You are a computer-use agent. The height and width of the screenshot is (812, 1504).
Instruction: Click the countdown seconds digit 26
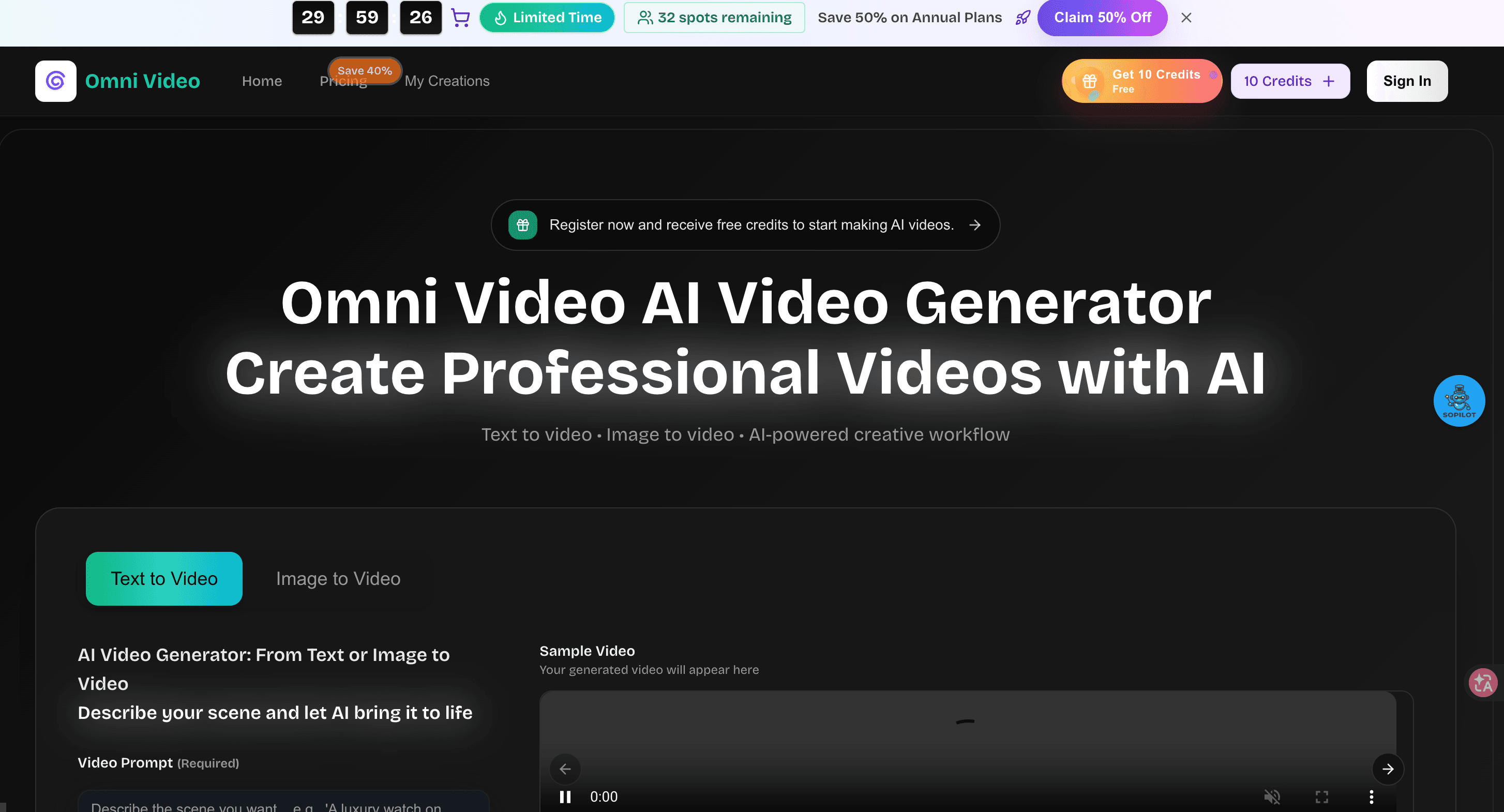coord(420,18)
